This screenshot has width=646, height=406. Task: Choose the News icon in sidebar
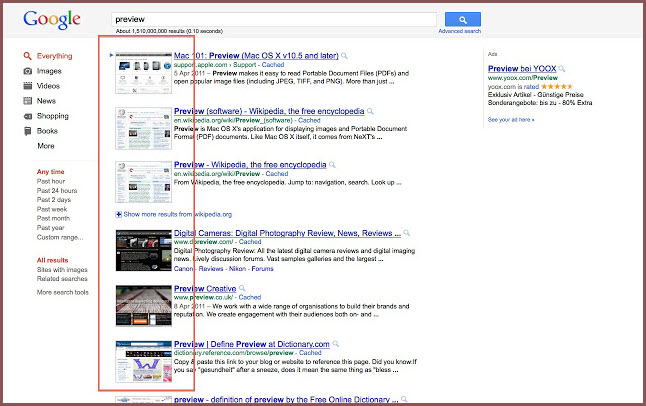[27, 101]
